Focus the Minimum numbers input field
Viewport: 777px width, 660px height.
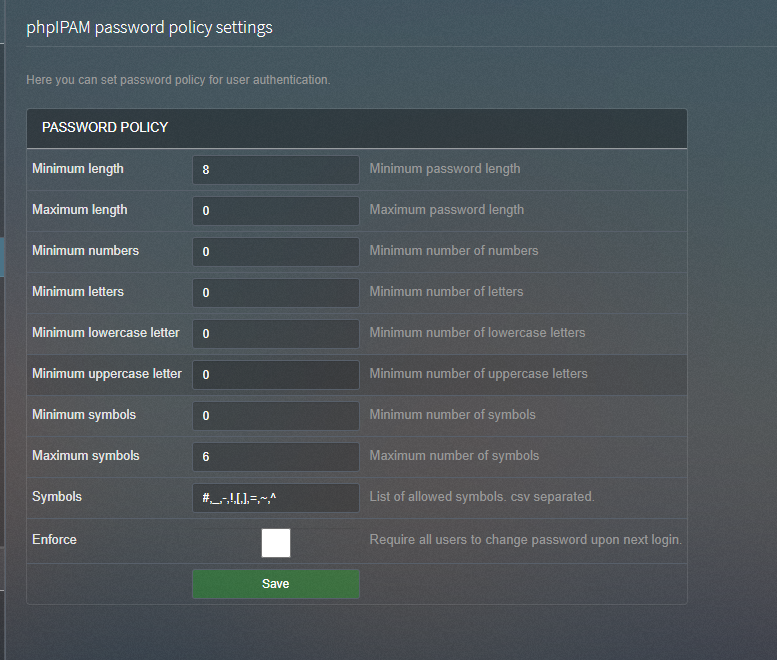click(x=276, y=252)
